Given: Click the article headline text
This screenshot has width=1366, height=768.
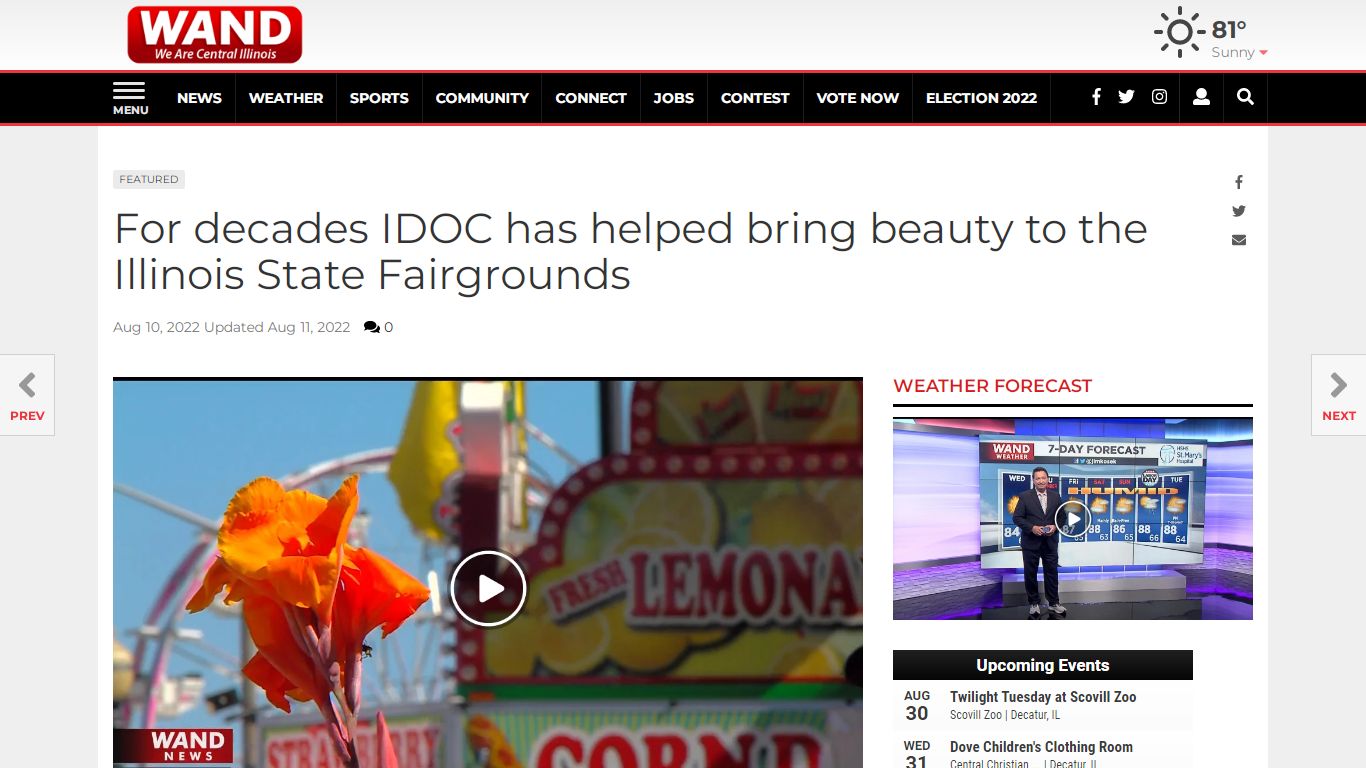Looking at the screenshot, I should coord(630,251).
